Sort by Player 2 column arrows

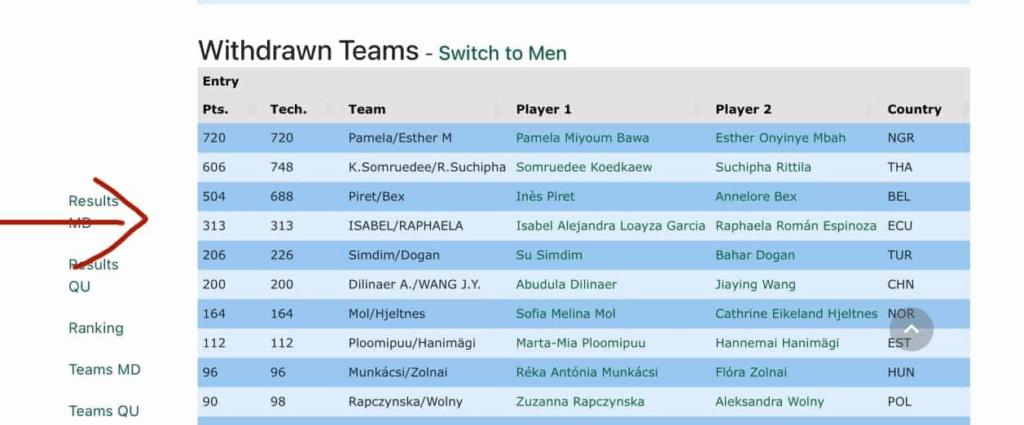(x=867, y=109)
